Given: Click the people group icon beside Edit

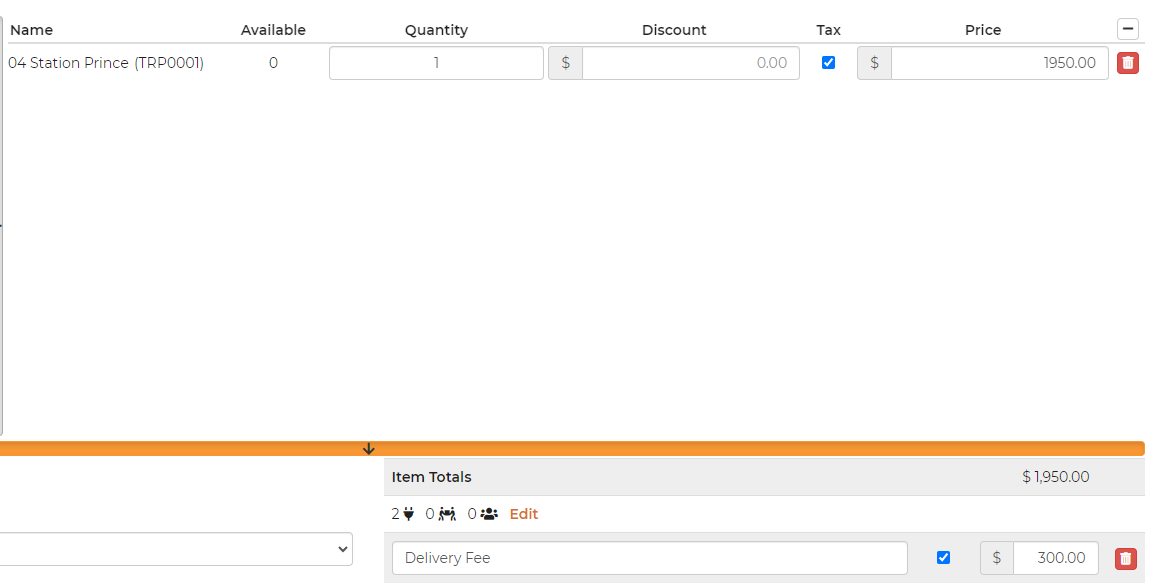Looking at the screenshot, I should tap(489, 514).
